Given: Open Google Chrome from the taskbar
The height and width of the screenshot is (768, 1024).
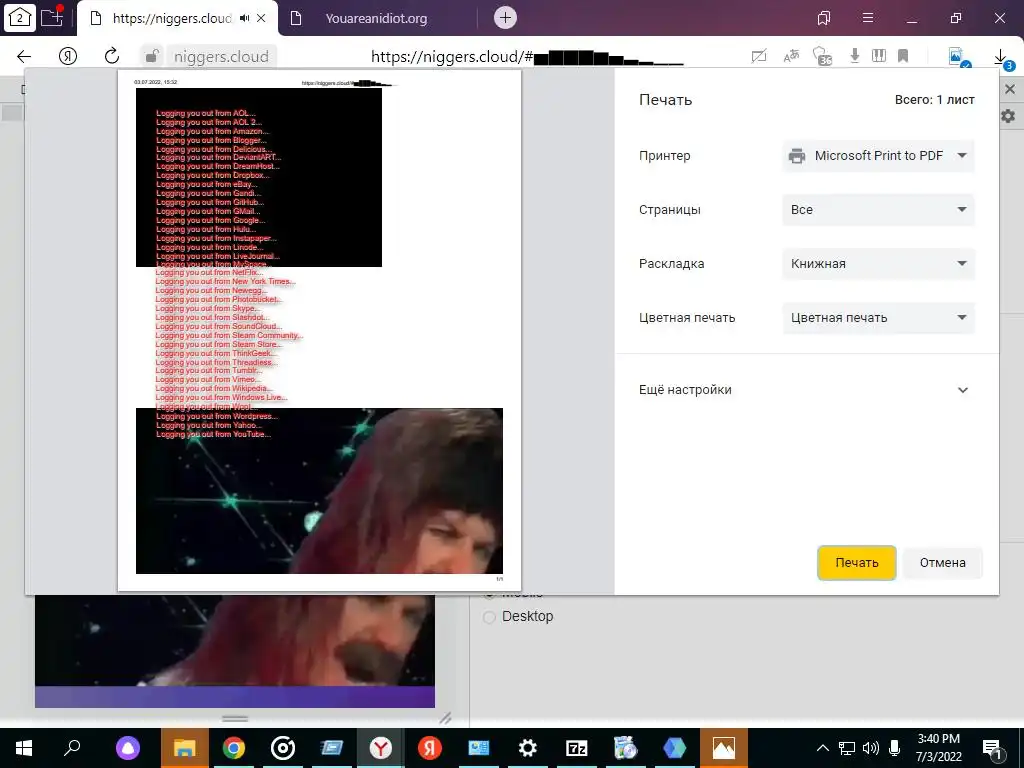Looking at the screenshot, I should point(234,748).
